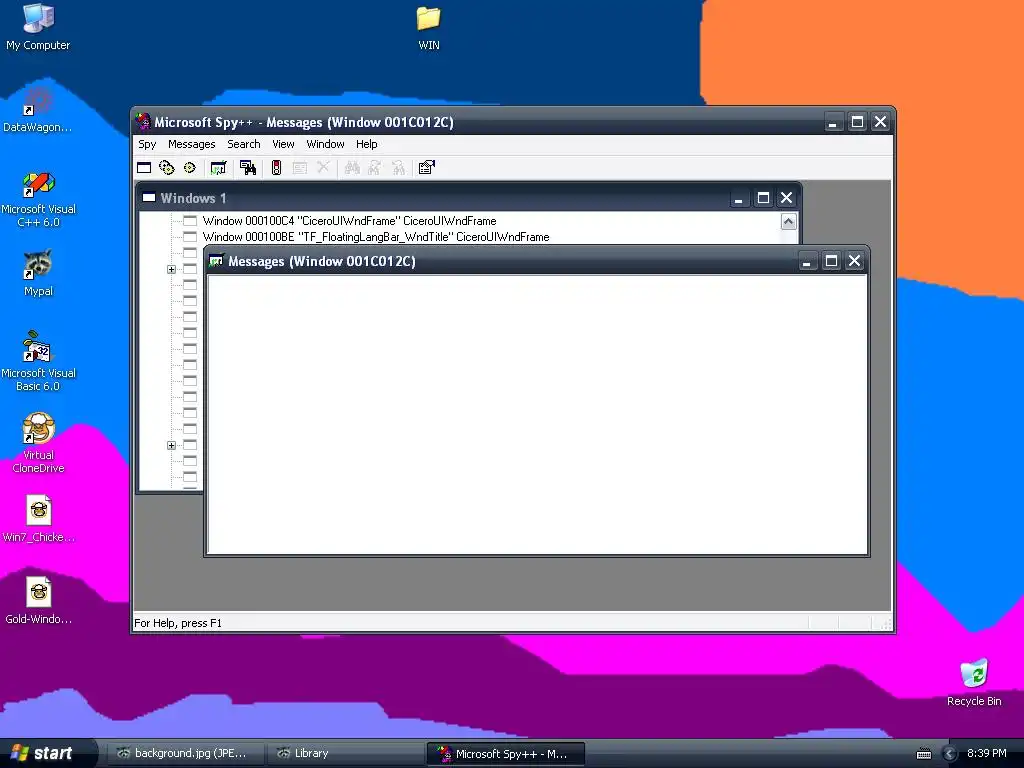Click the Messages window title bar icon
This screenshot has width=1024, height=768.
click(x=216, y=261)
